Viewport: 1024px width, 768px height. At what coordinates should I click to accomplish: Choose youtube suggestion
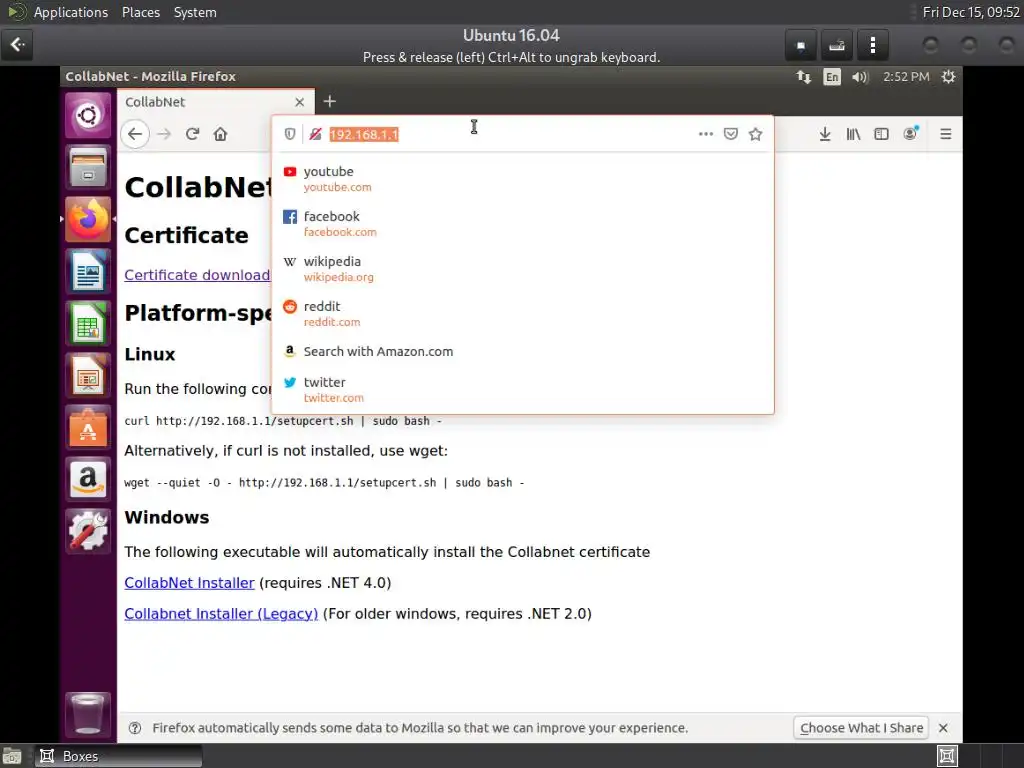tap(522, 178)
